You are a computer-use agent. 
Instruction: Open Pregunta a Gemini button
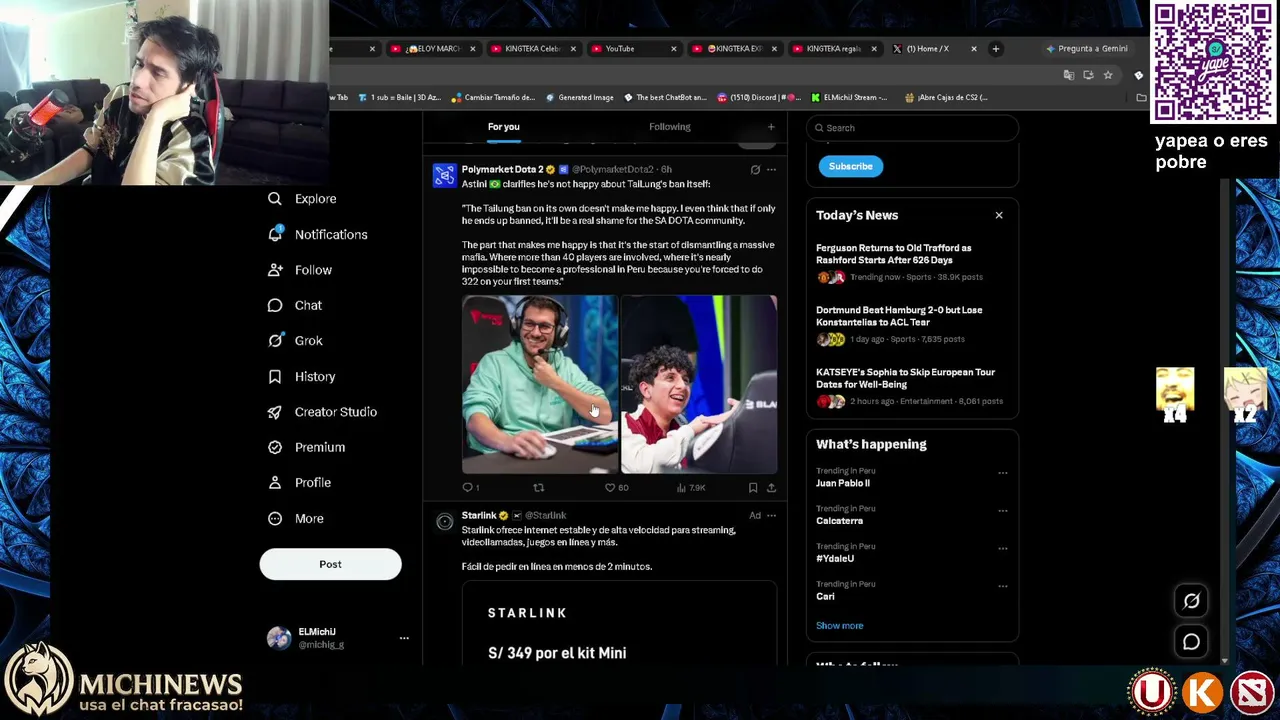[1087, 48]
